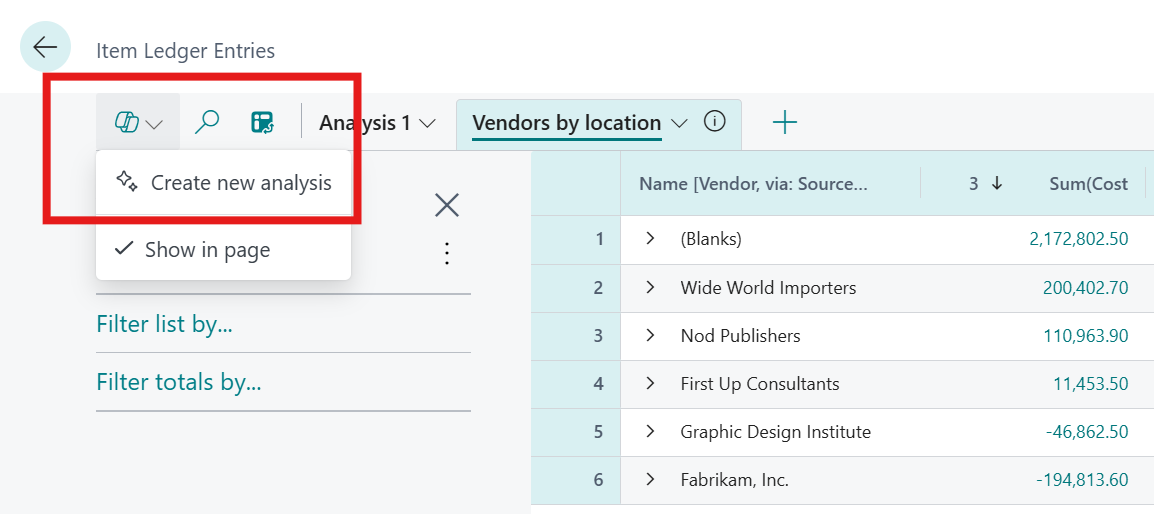Select row number 6
The width and height of the screenshot is (1154, 514).
click(598, 480)
